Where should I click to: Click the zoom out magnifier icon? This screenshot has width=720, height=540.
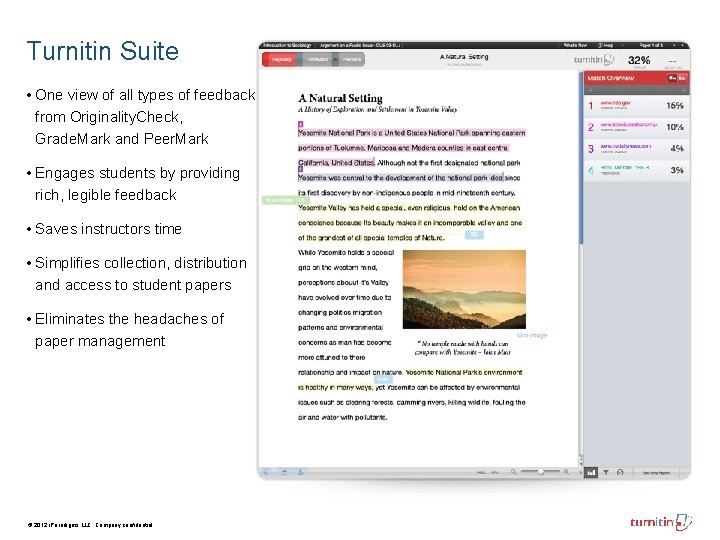513,472
